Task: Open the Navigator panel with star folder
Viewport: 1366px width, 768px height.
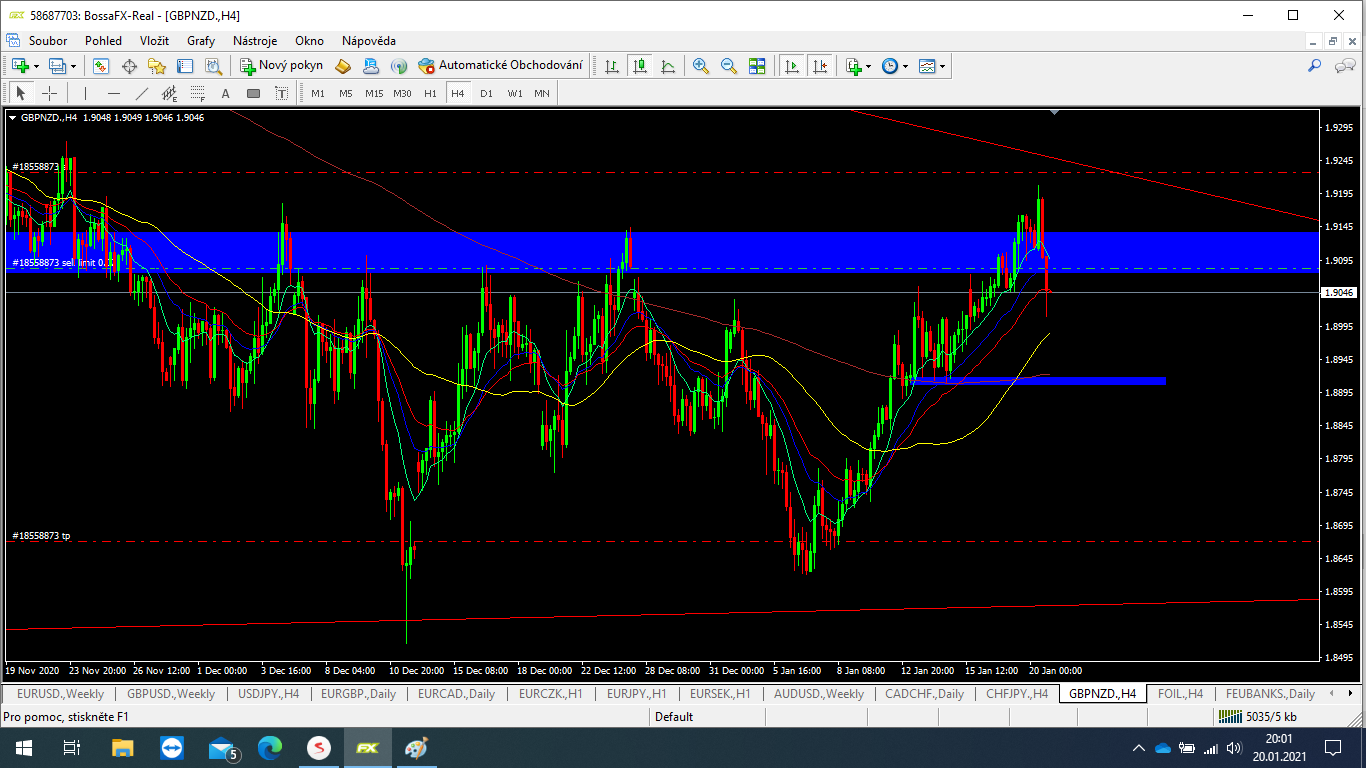Action: 157,66
